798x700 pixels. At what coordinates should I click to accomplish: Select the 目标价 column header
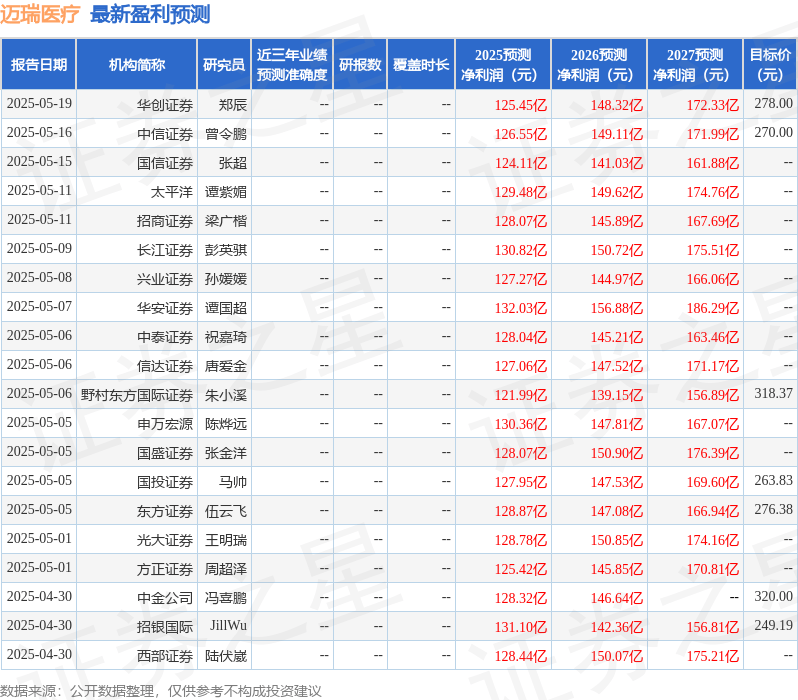tap(771, 65)
